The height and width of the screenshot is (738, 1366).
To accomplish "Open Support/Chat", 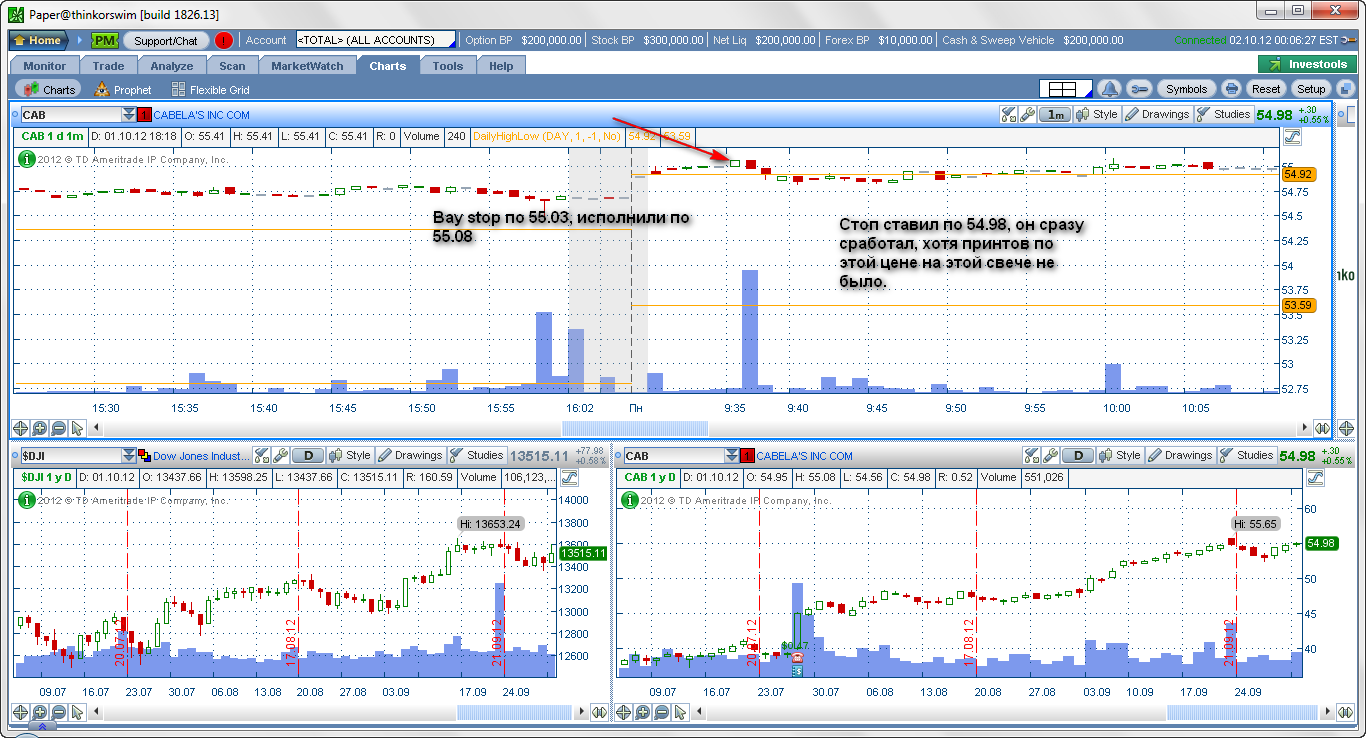I will point(166,41).
